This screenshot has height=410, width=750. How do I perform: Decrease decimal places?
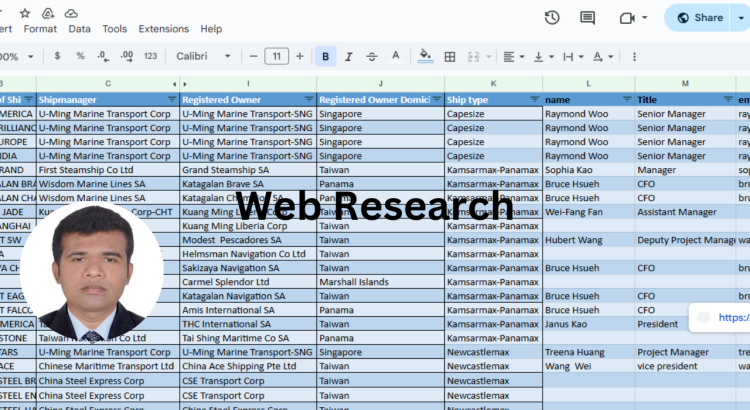tap(103, 56)
